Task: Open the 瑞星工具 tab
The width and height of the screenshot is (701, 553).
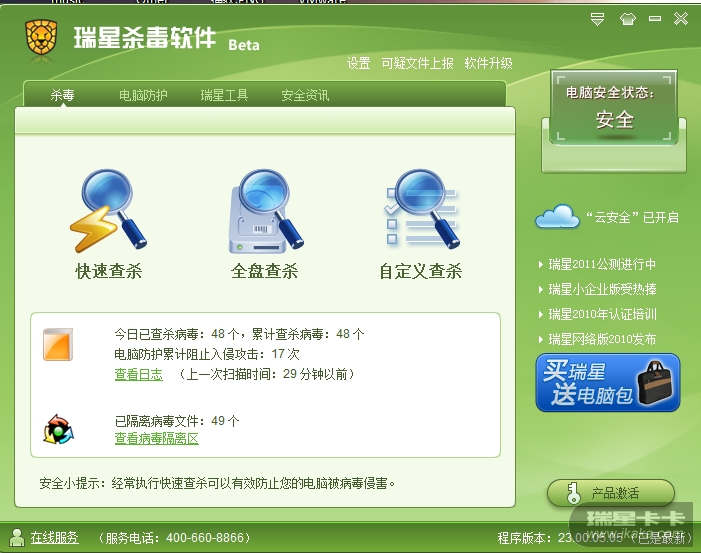Action: tap(224, 95)
